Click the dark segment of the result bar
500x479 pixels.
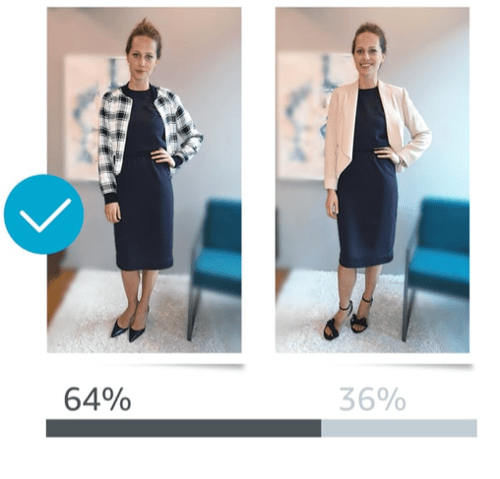183,428
